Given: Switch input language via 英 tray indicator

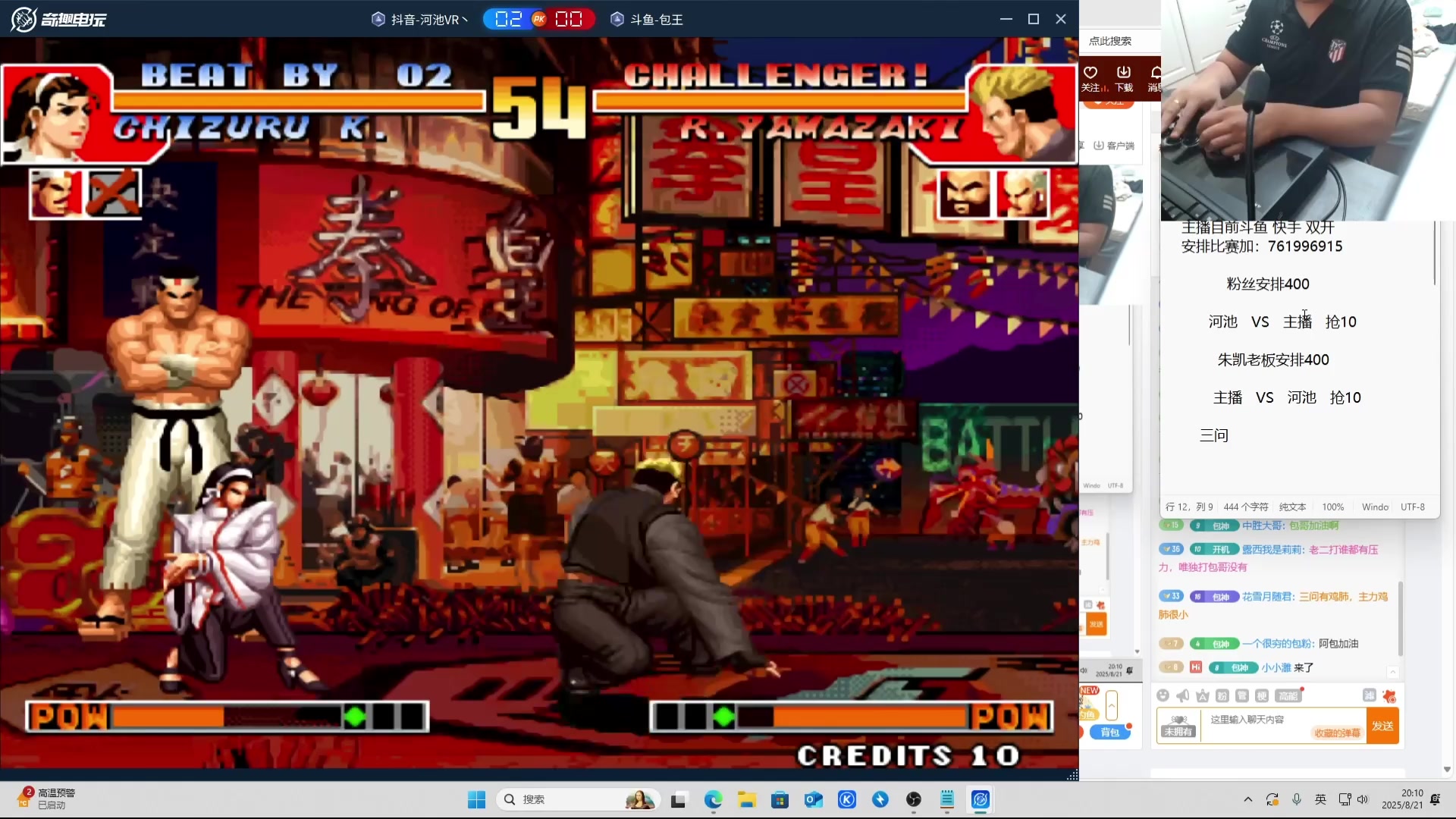Looking at the screenshot, I should [x=1320, y=799].
